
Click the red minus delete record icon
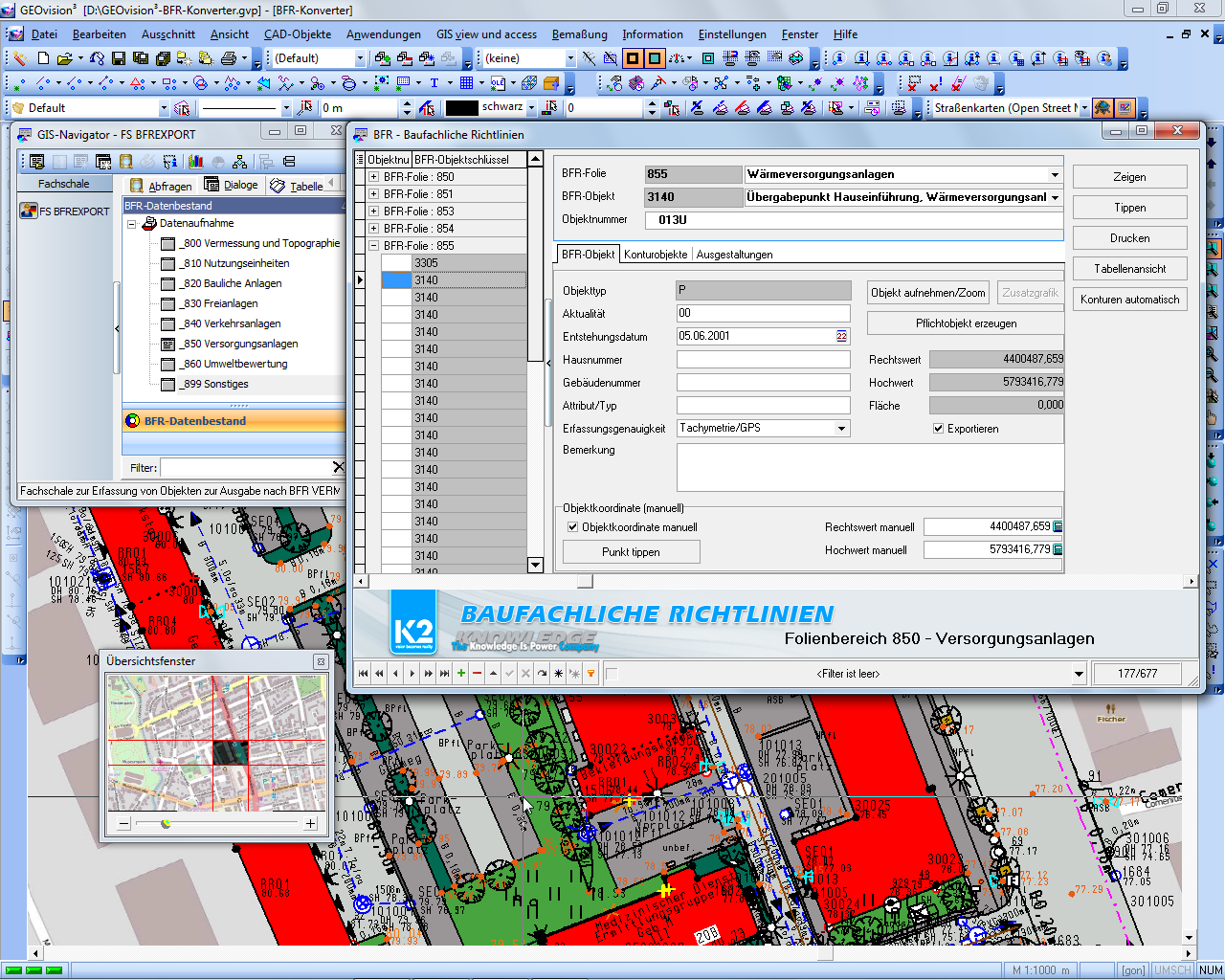click(478, 674)
